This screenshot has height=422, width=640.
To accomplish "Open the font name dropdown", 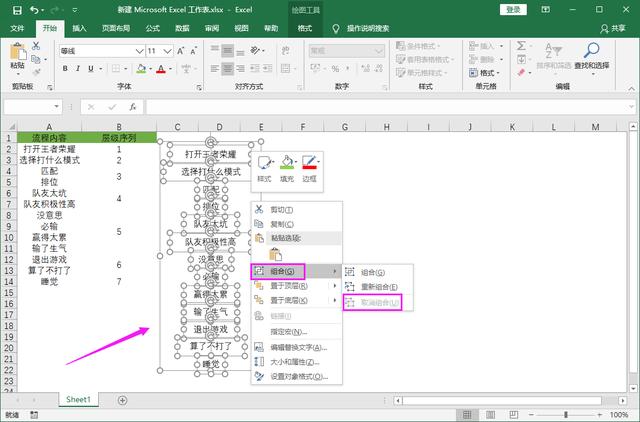I will pyautogui.click(x=139, y=51).
